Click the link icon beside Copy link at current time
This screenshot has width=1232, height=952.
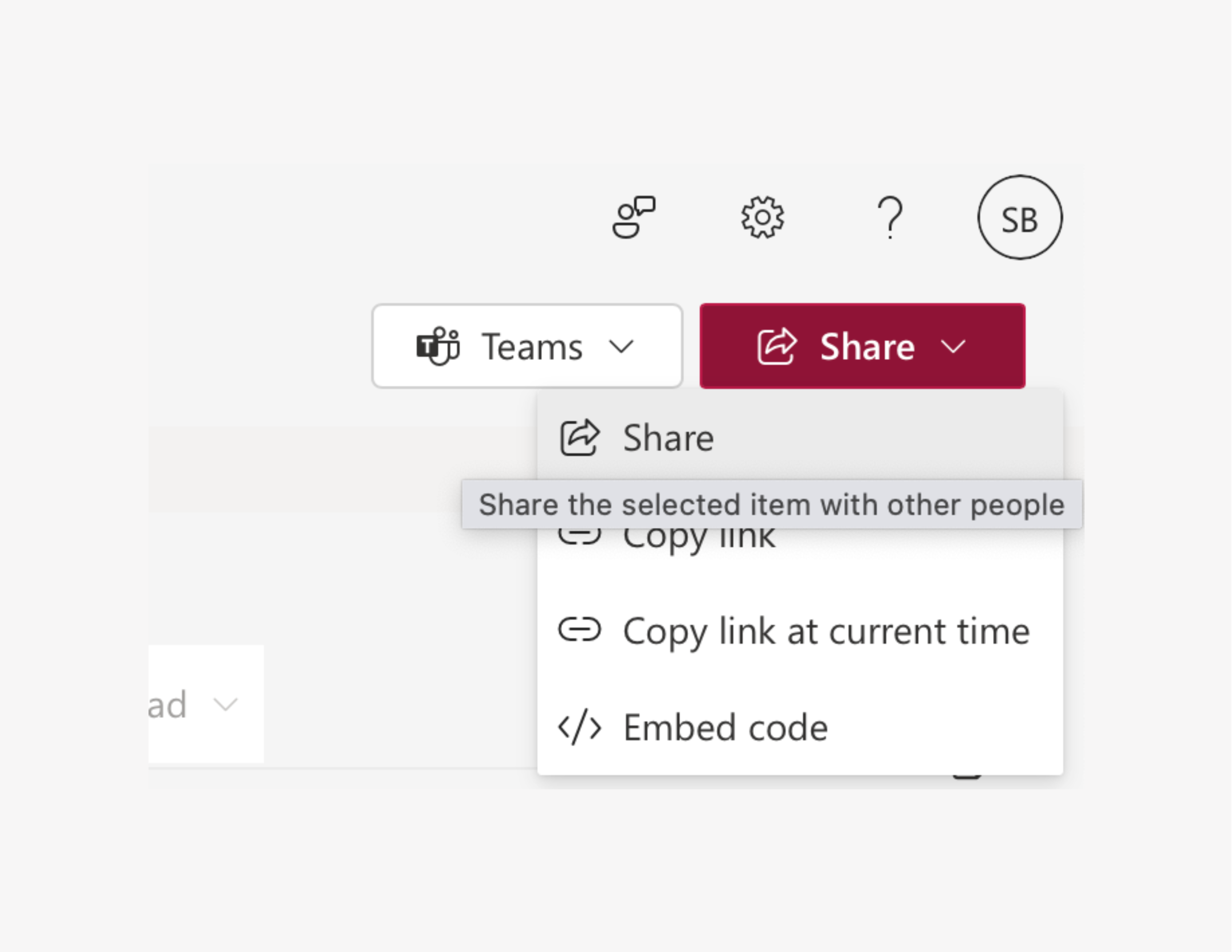(579, 630)
